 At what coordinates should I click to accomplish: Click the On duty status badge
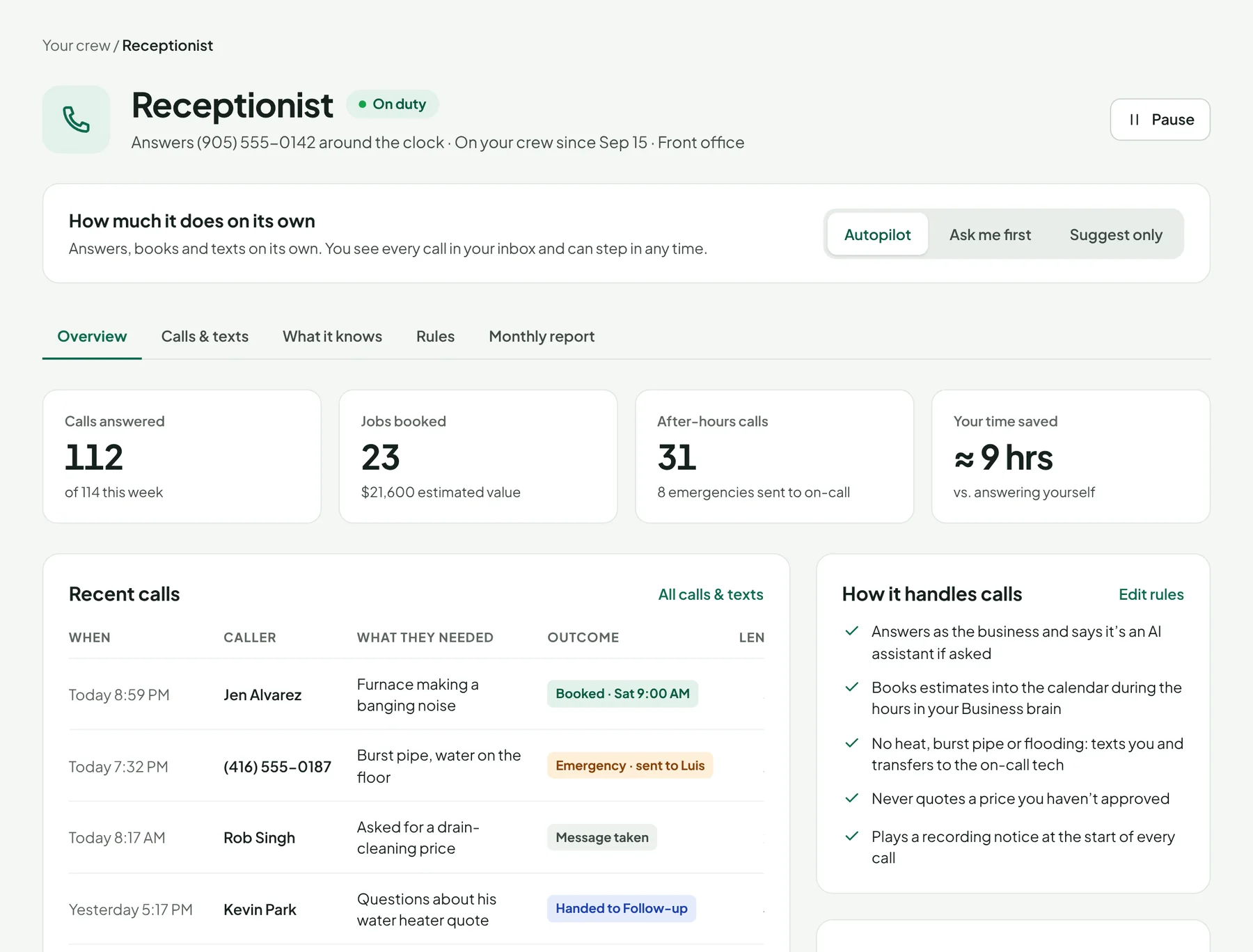click(393, 104)
